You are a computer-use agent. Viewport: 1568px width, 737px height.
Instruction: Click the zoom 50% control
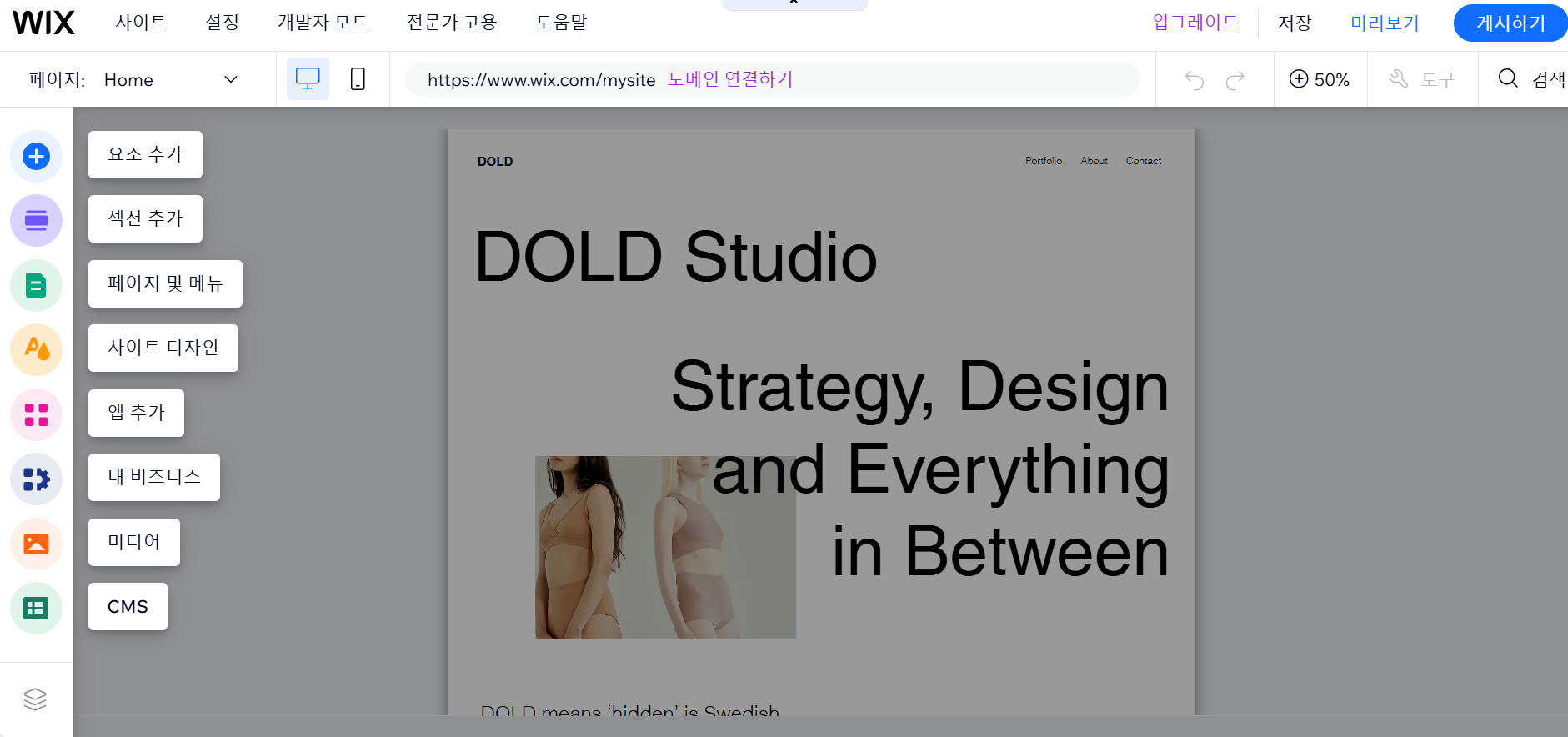(1320, 79)
